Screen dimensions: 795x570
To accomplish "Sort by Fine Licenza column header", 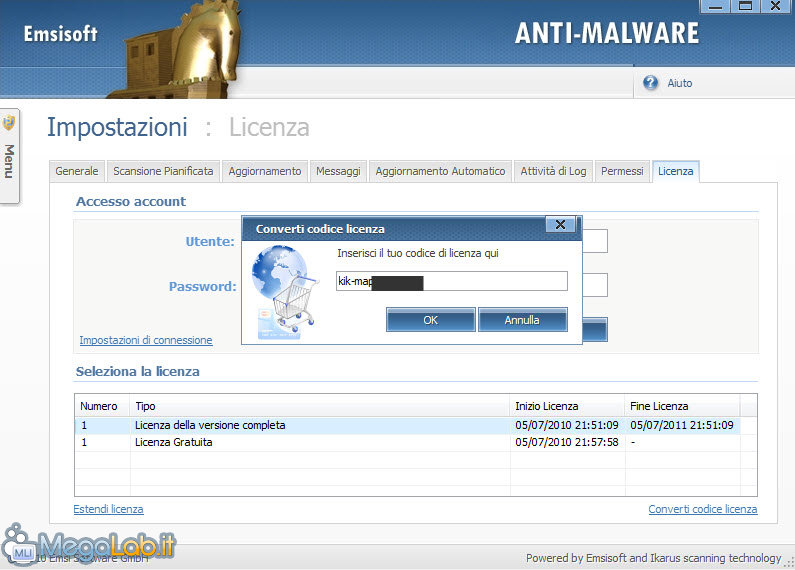I will pyautogui.click(x=682, y=406).
